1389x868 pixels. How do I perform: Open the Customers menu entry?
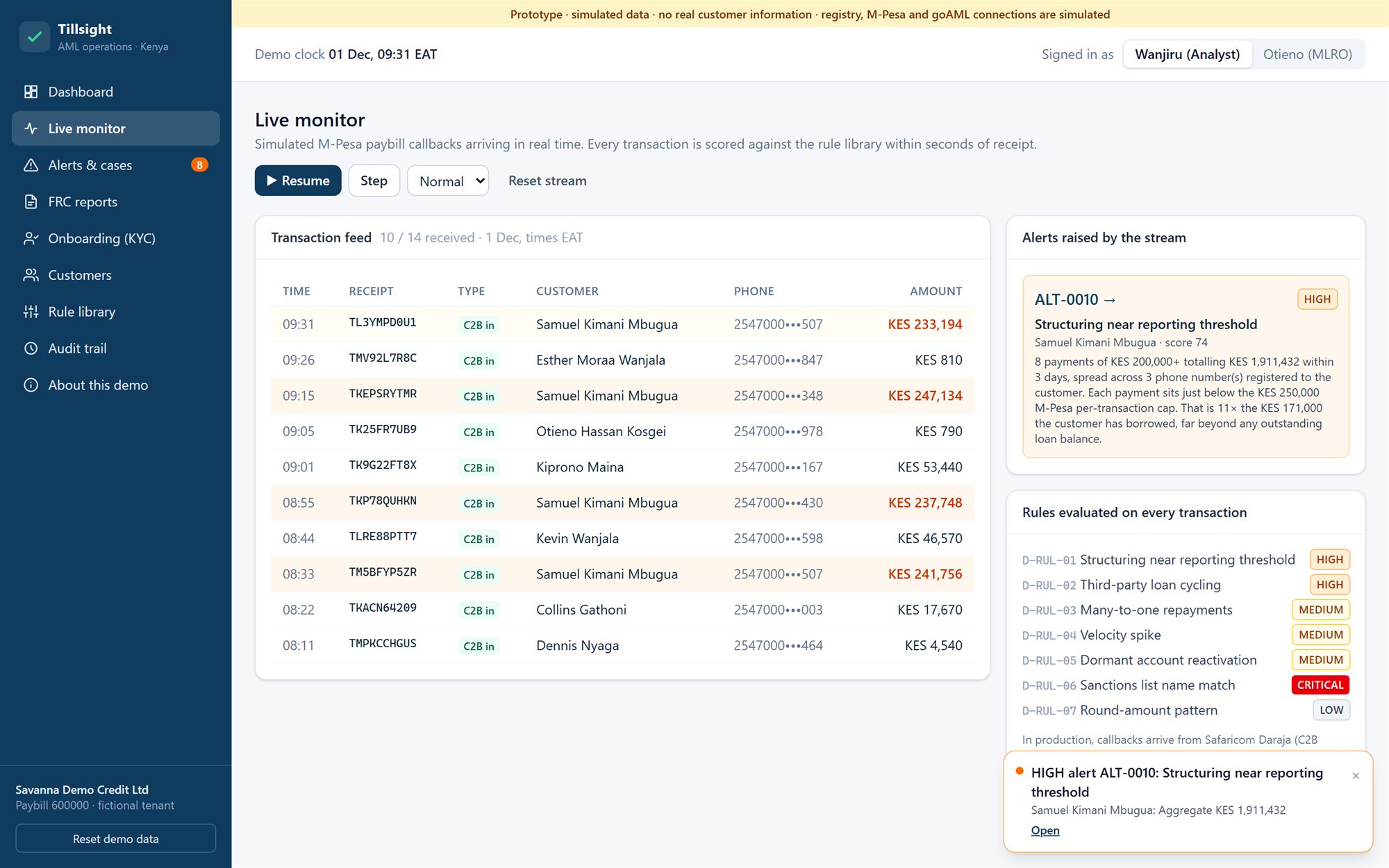(116, 275)
